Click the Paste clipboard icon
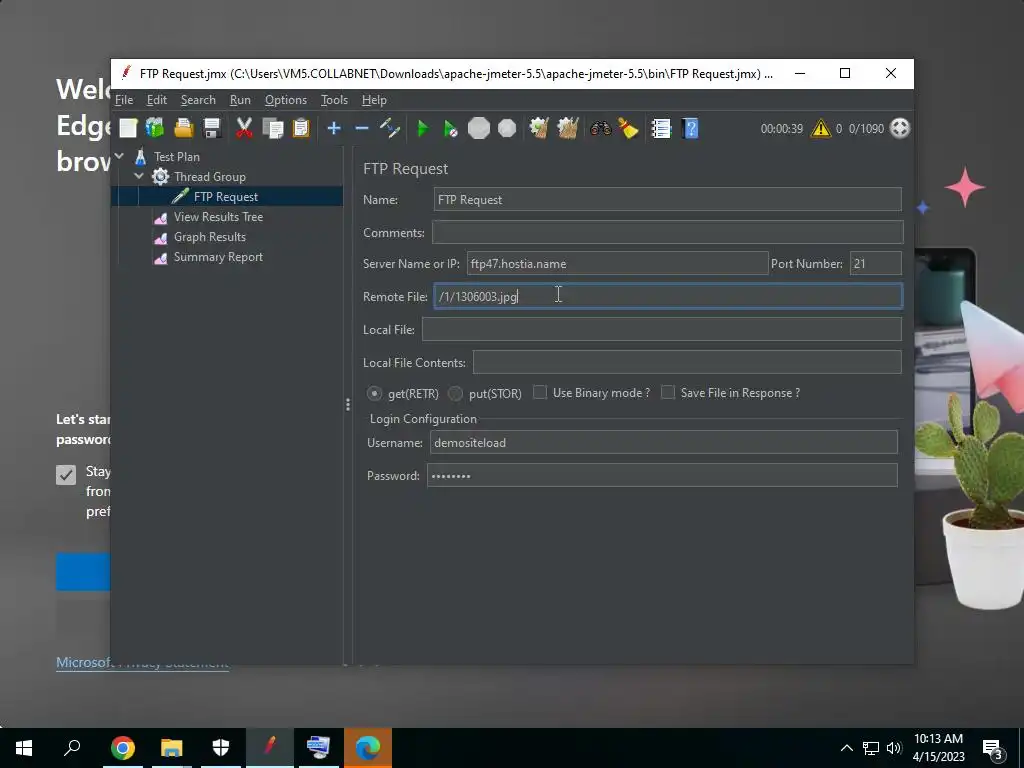The height and width of the screenshot is (768, 1024). 300,129
